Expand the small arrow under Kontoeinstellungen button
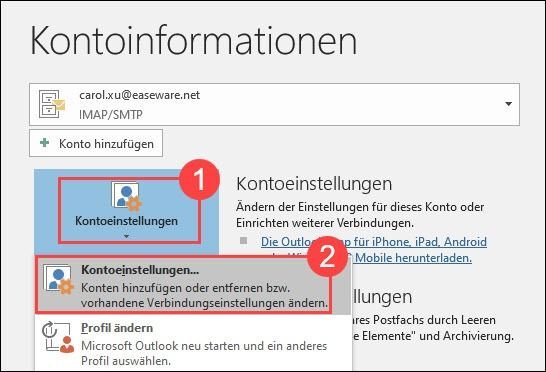Viewport: 546px width, 372px height. (x=126, y=236)
